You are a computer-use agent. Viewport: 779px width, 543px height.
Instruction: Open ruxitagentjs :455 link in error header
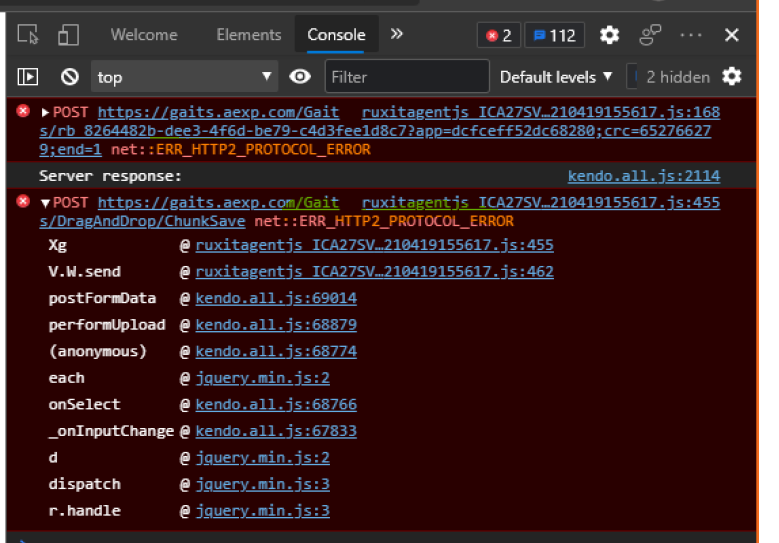[x=541, y=203]
